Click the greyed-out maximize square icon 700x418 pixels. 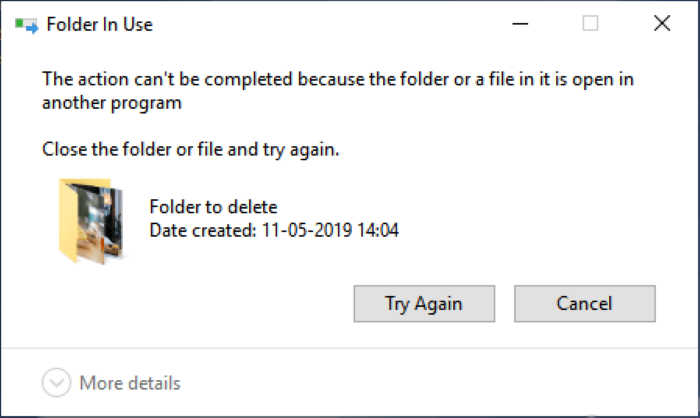coord(590,24)
